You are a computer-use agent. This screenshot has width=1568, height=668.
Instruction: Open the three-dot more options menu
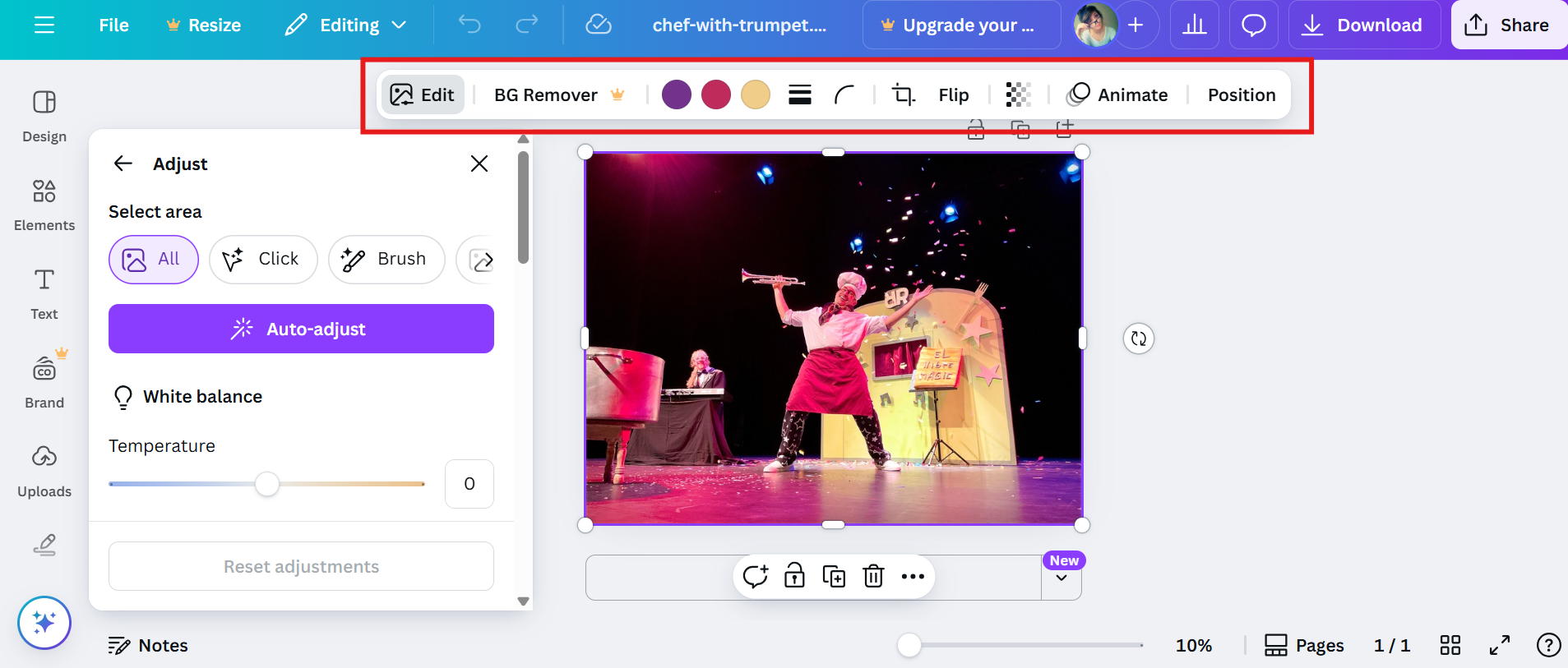[913, 577]
